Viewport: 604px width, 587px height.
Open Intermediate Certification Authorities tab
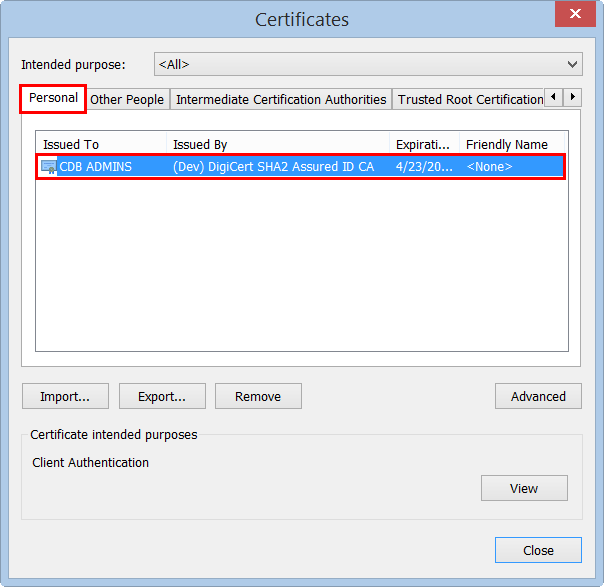pyautogui.click(x=281, y=100)
